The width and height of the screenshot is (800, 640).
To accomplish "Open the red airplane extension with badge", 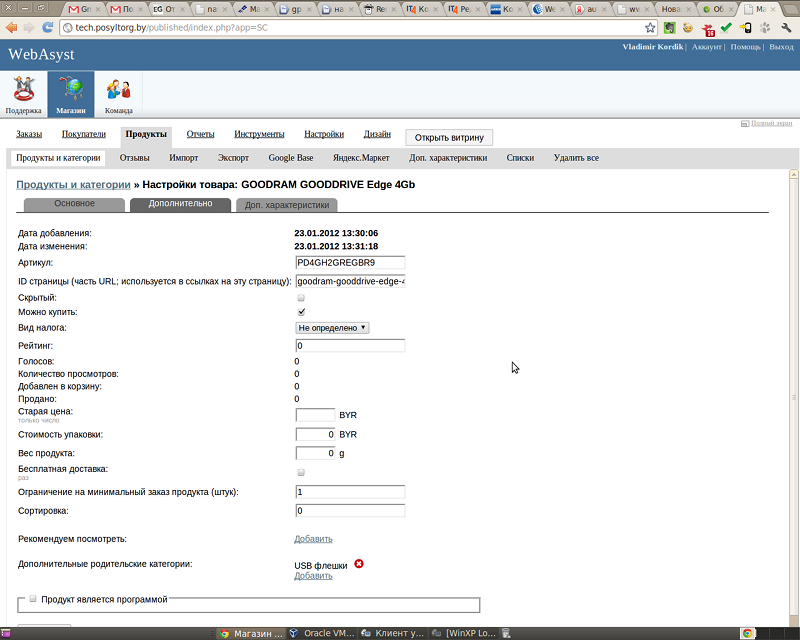I will click(x=708, y=29).
